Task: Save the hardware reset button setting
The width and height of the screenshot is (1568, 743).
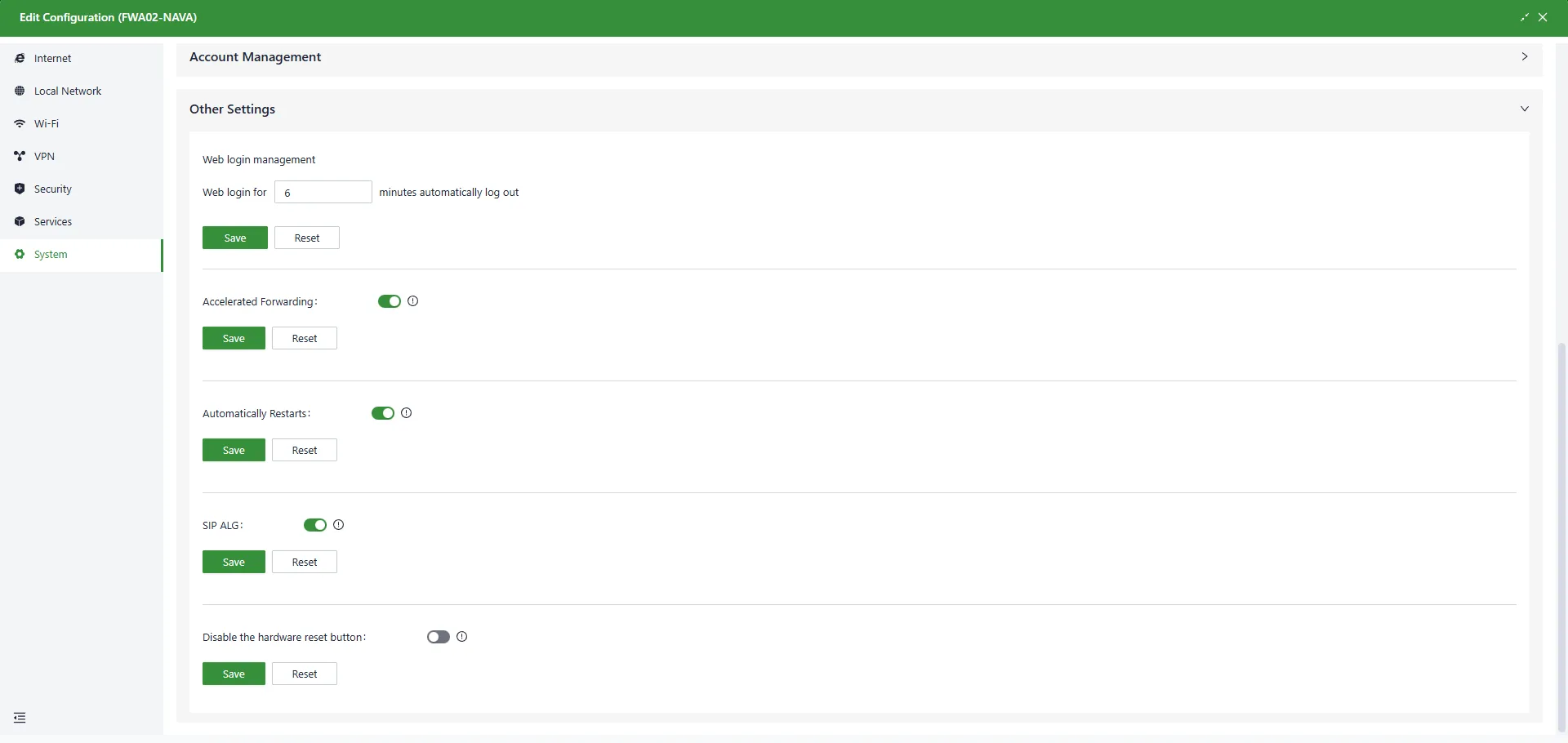Action: [234, 674]
